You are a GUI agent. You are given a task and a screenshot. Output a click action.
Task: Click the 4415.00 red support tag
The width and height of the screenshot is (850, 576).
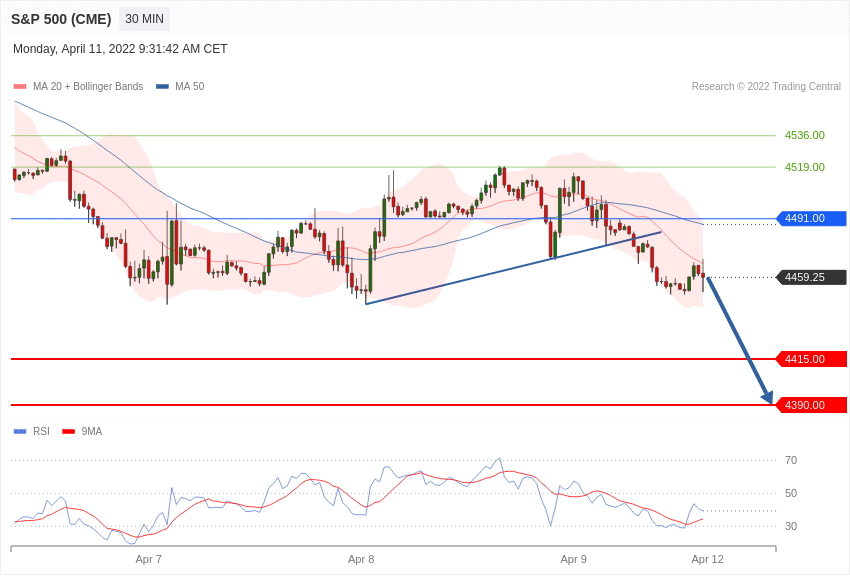click(x=812, y=359)
